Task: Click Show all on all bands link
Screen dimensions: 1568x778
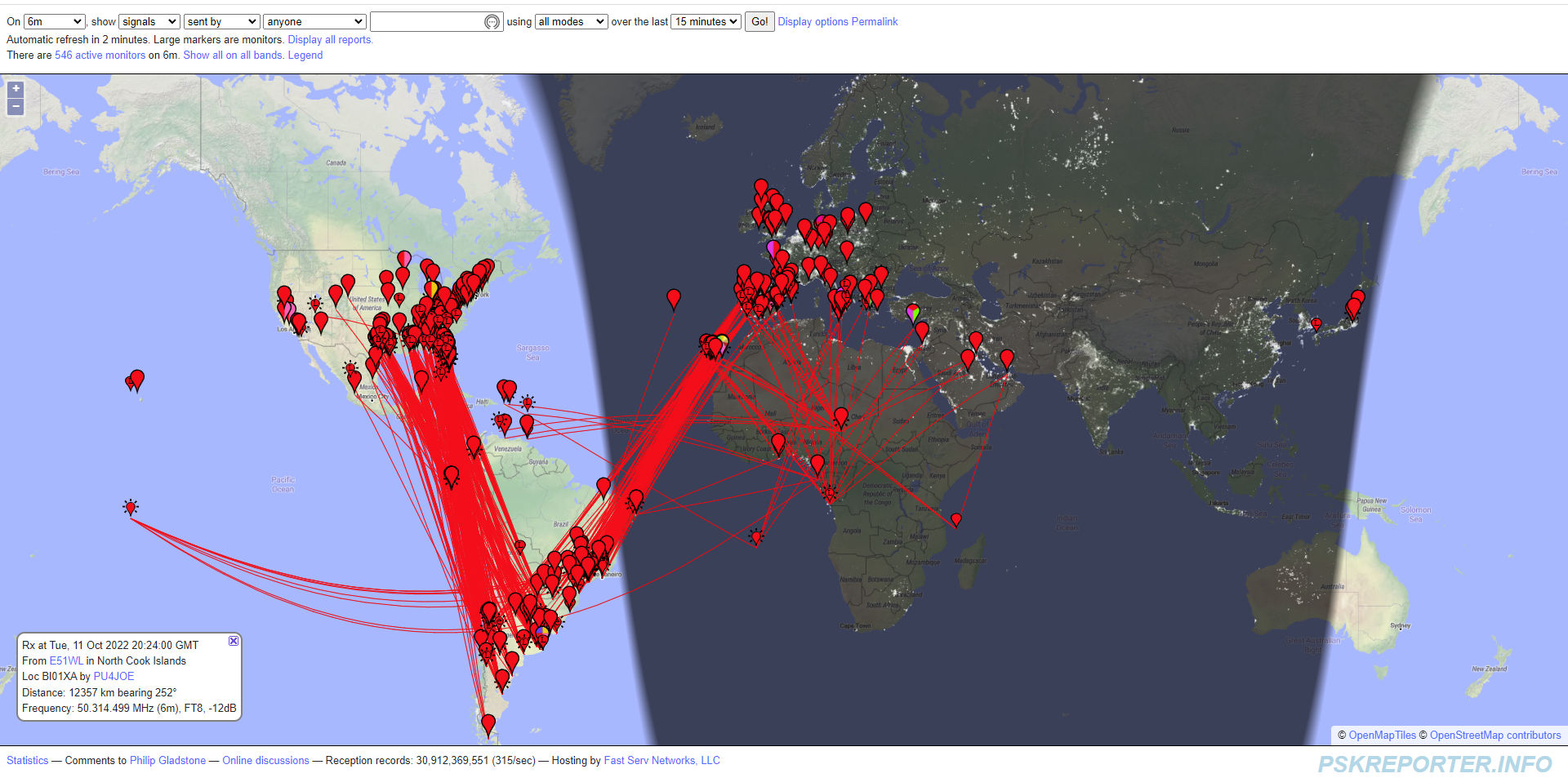Action: point(234,55)
